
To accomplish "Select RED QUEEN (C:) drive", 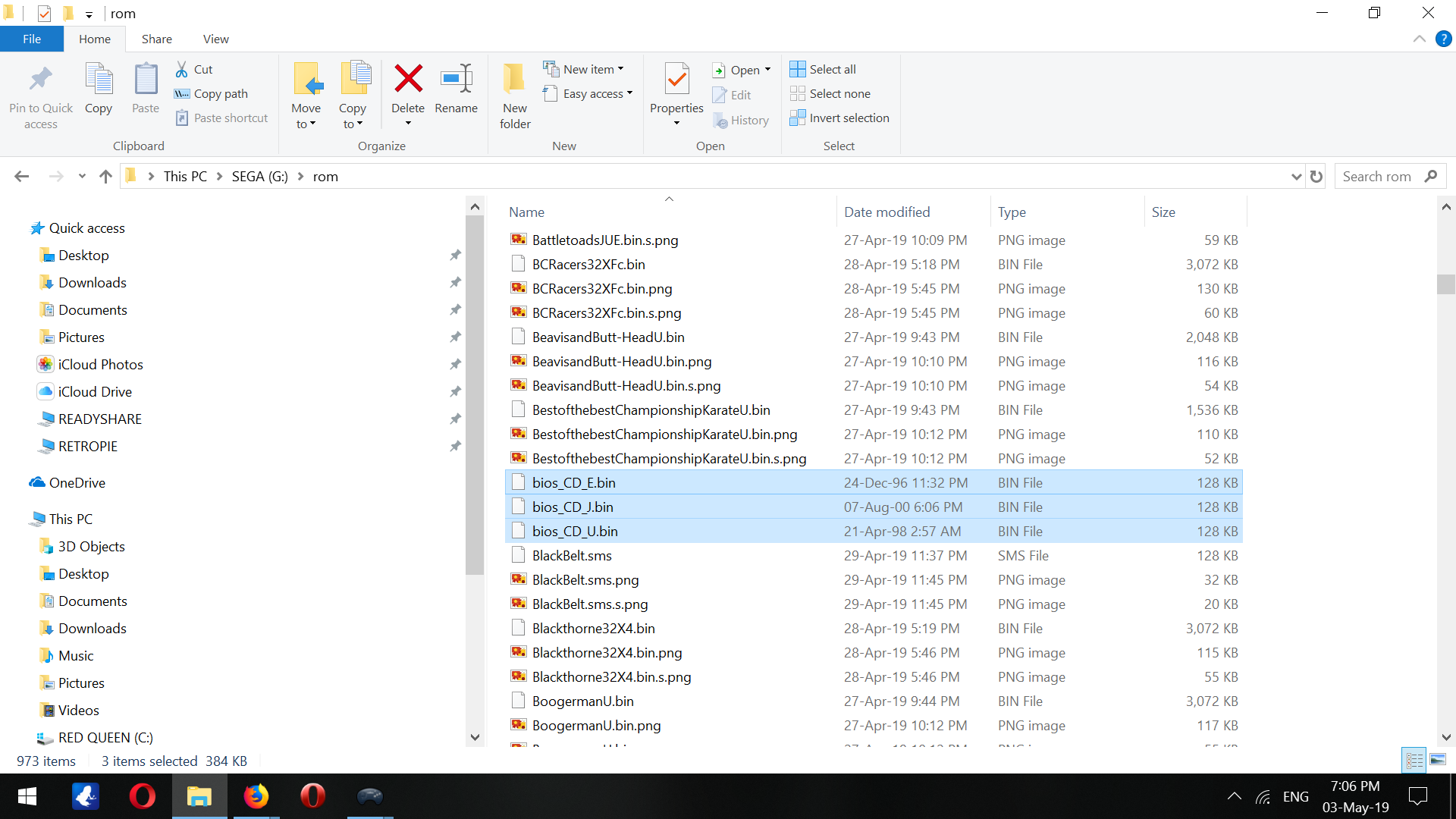I will pos(105,738).
